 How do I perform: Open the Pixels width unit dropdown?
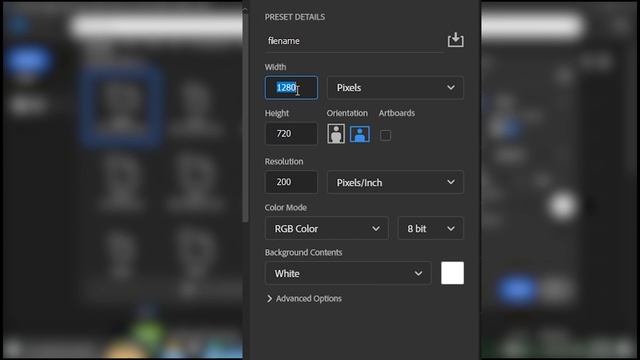tap(395, 88)
